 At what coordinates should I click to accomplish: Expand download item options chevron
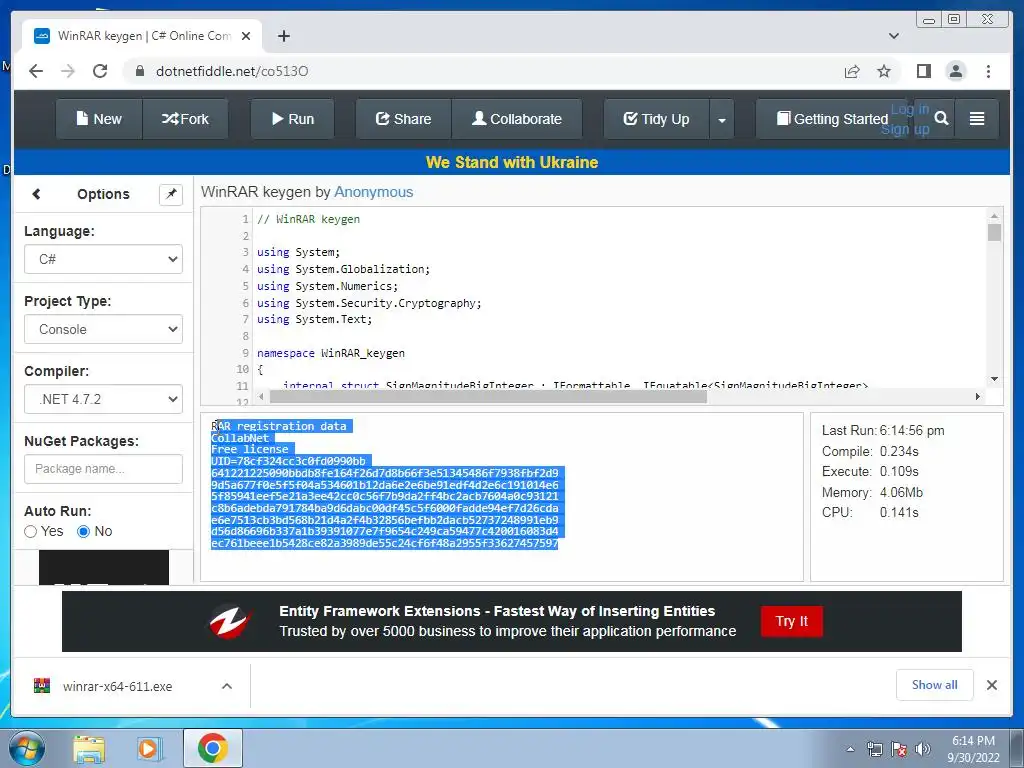click(227, 686)
